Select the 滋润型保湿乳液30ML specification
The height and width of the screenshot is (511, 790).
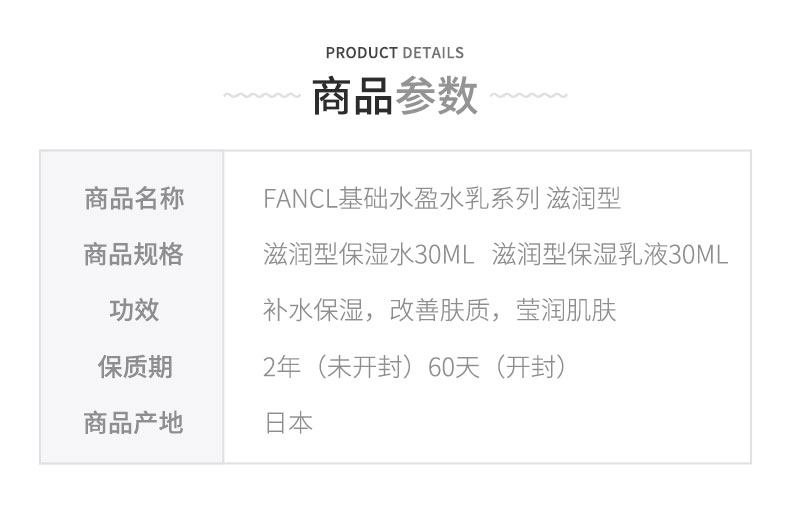point(611,254)
